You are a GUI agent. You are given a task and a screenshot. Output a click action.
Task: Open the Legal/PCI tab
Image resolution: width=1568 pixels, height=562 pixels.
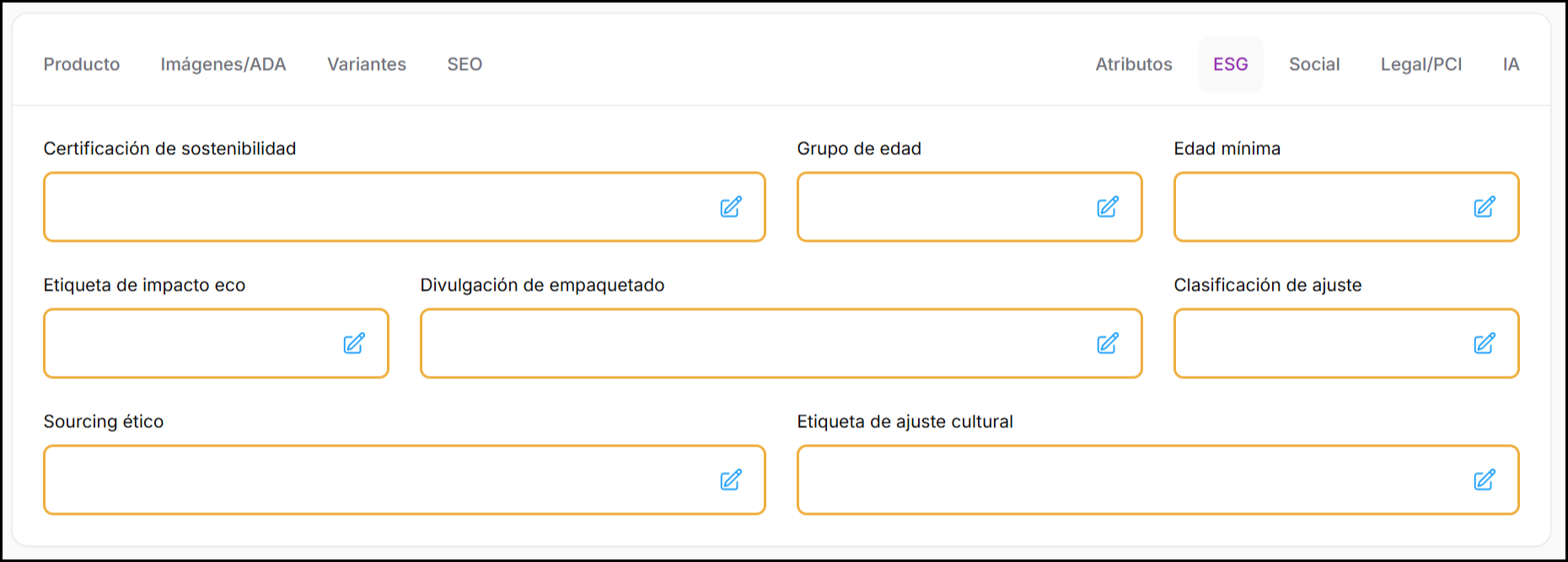[1421, 64]
